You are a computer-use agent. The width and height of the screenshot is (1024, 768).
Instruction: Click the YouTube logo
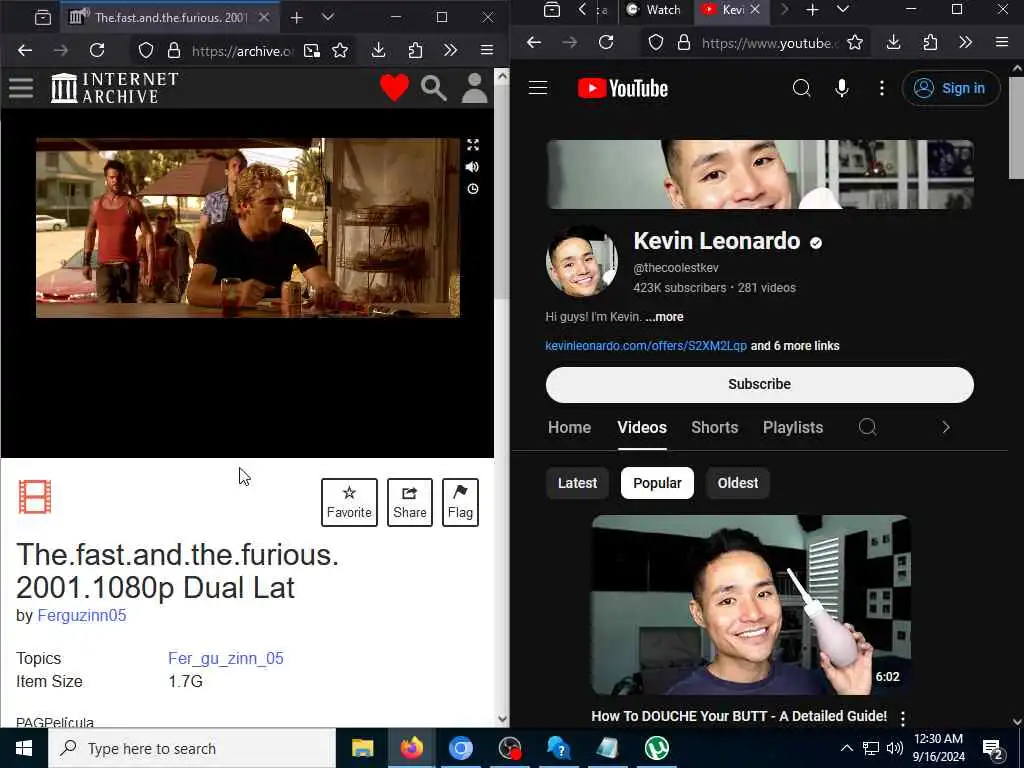tap(623, 88)
